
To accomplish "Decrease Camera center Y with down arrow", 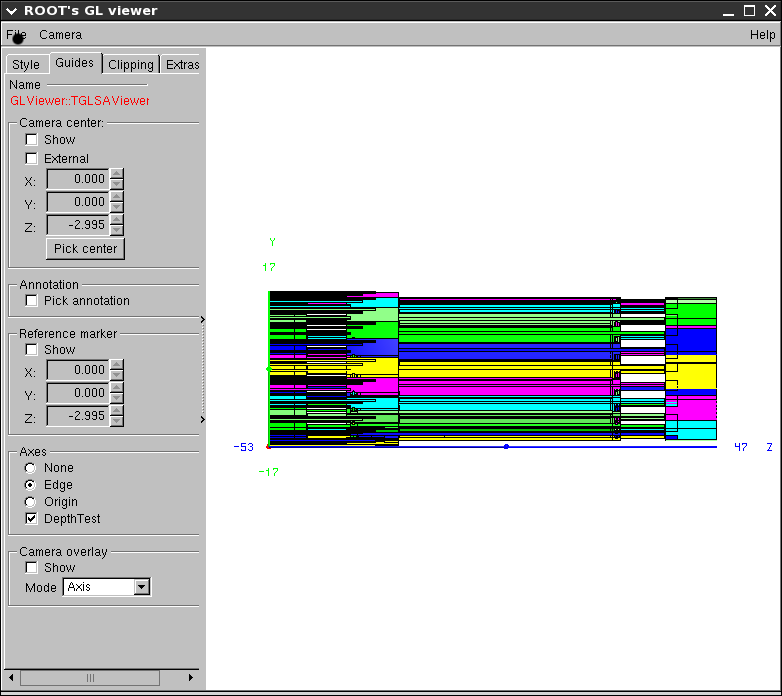I will coord(117,207).
